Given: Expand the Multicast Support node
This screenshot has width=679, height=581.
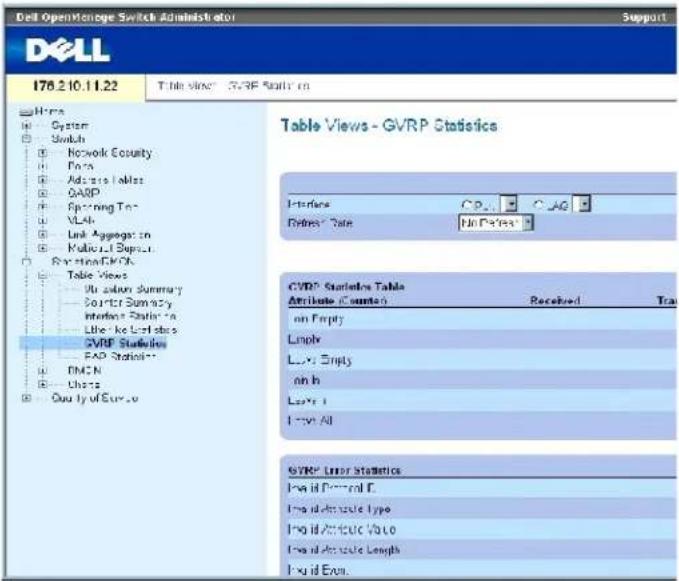Looking at the screenshot, I should pos(42,248).
